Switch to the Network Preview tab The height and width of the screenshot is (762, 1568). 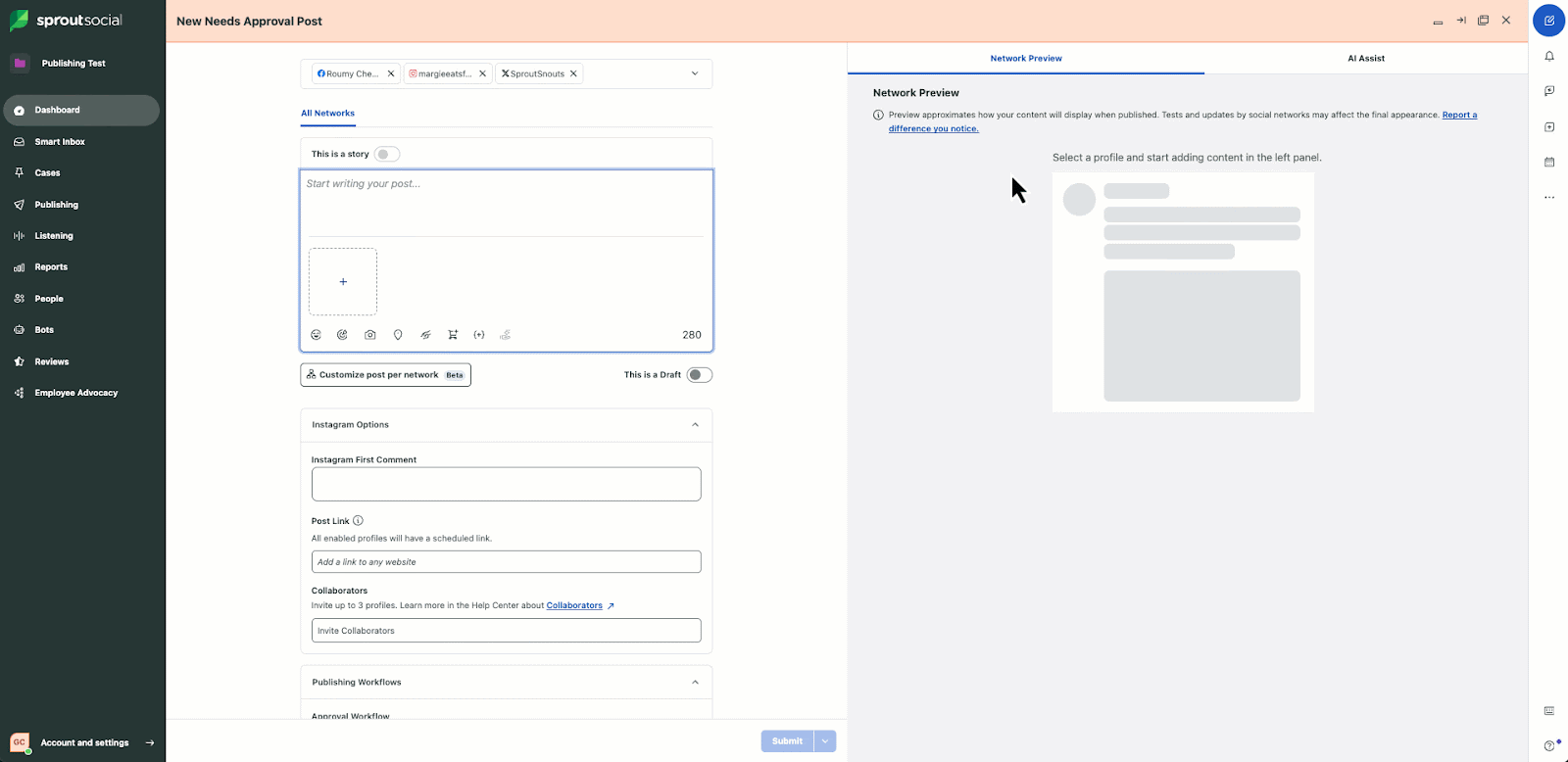(1026, 59)
